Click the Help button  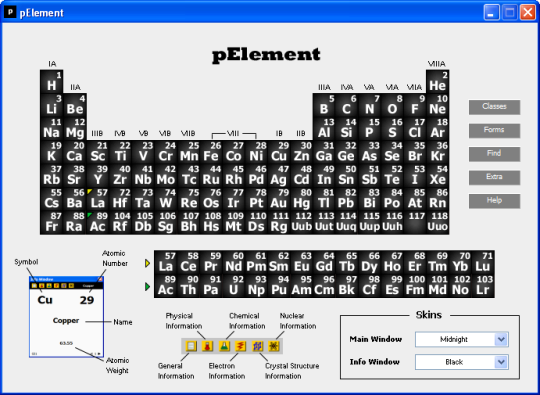click(494, 201)
